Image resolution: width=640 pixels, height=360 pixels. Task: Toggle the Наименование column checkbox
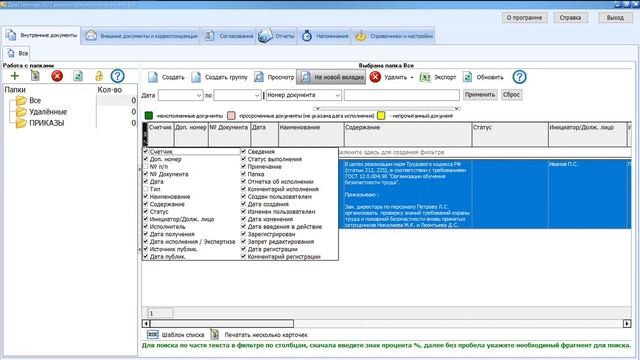point(146,196)
